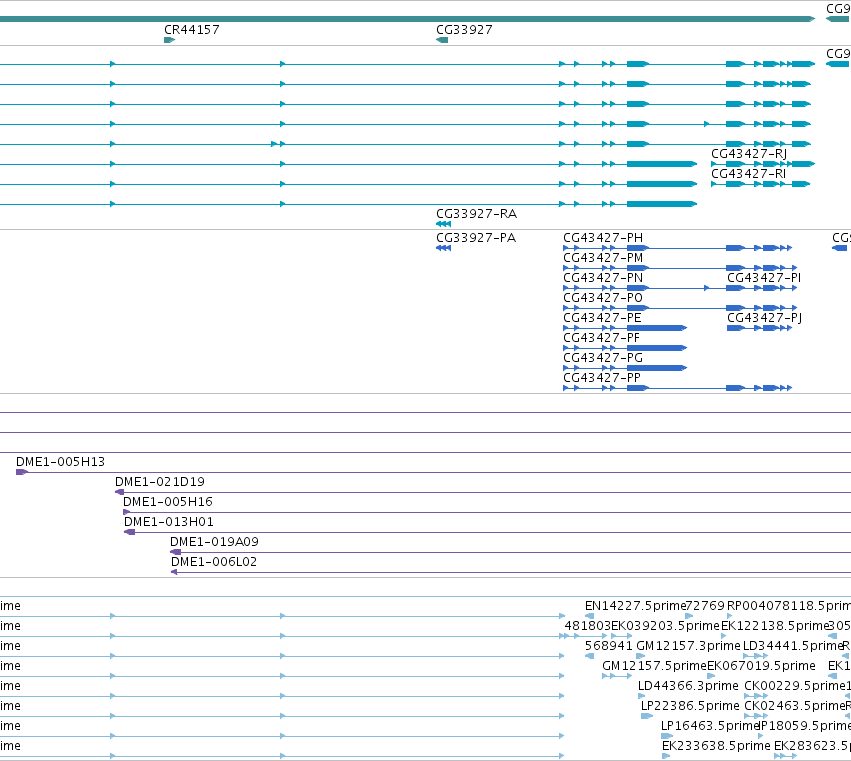Select the CG33927-PA coding glyph

443,248
